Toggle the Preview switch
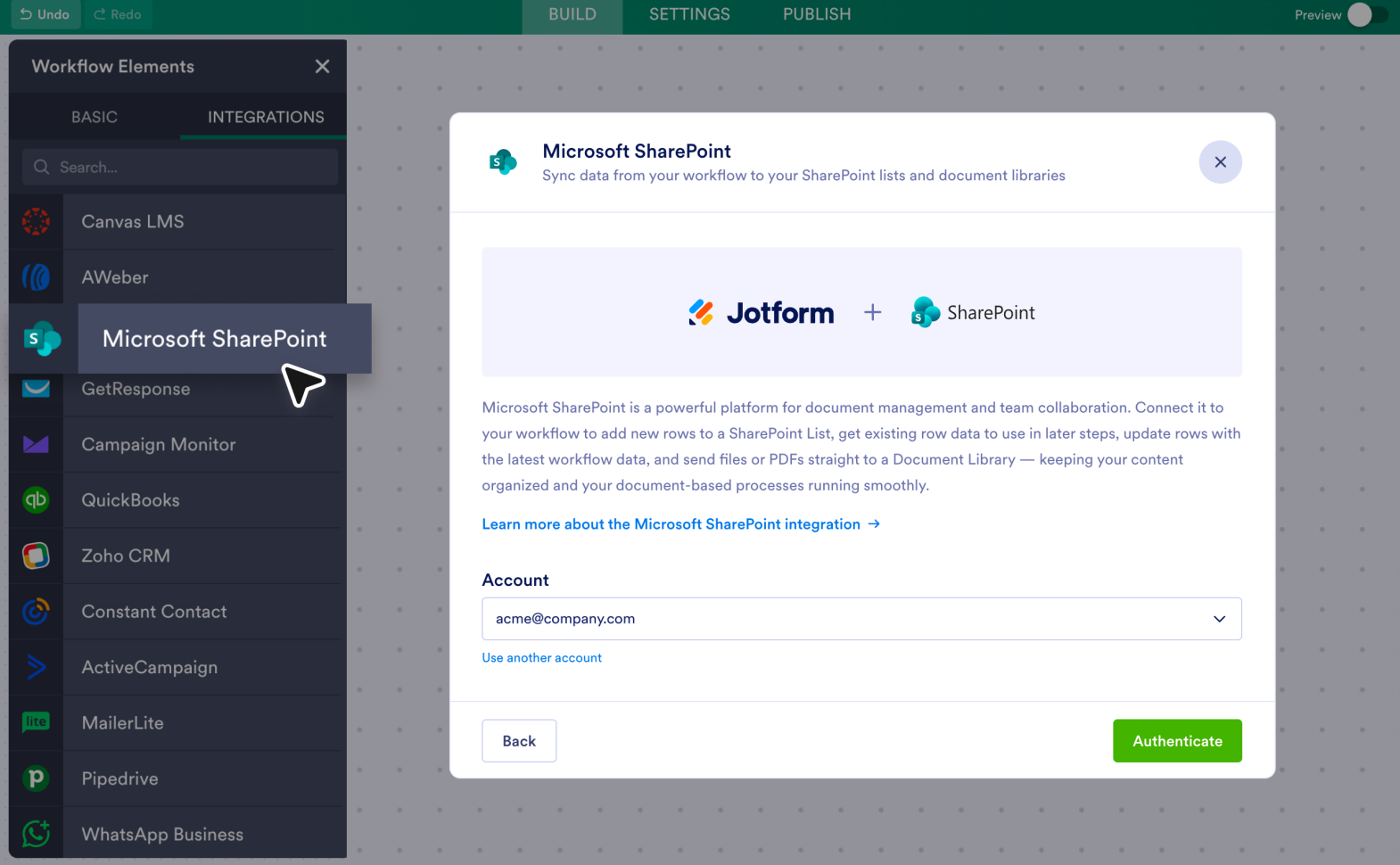1400x865 pixels. click(x=1367, y=14)
